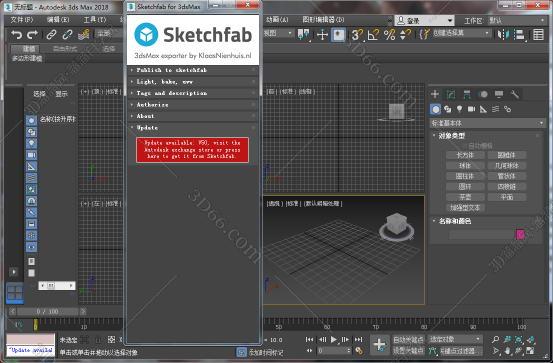The height and width of the screenshot is (363, 553).
Task: Select the Cameras category icon
Action: point(472,109)
